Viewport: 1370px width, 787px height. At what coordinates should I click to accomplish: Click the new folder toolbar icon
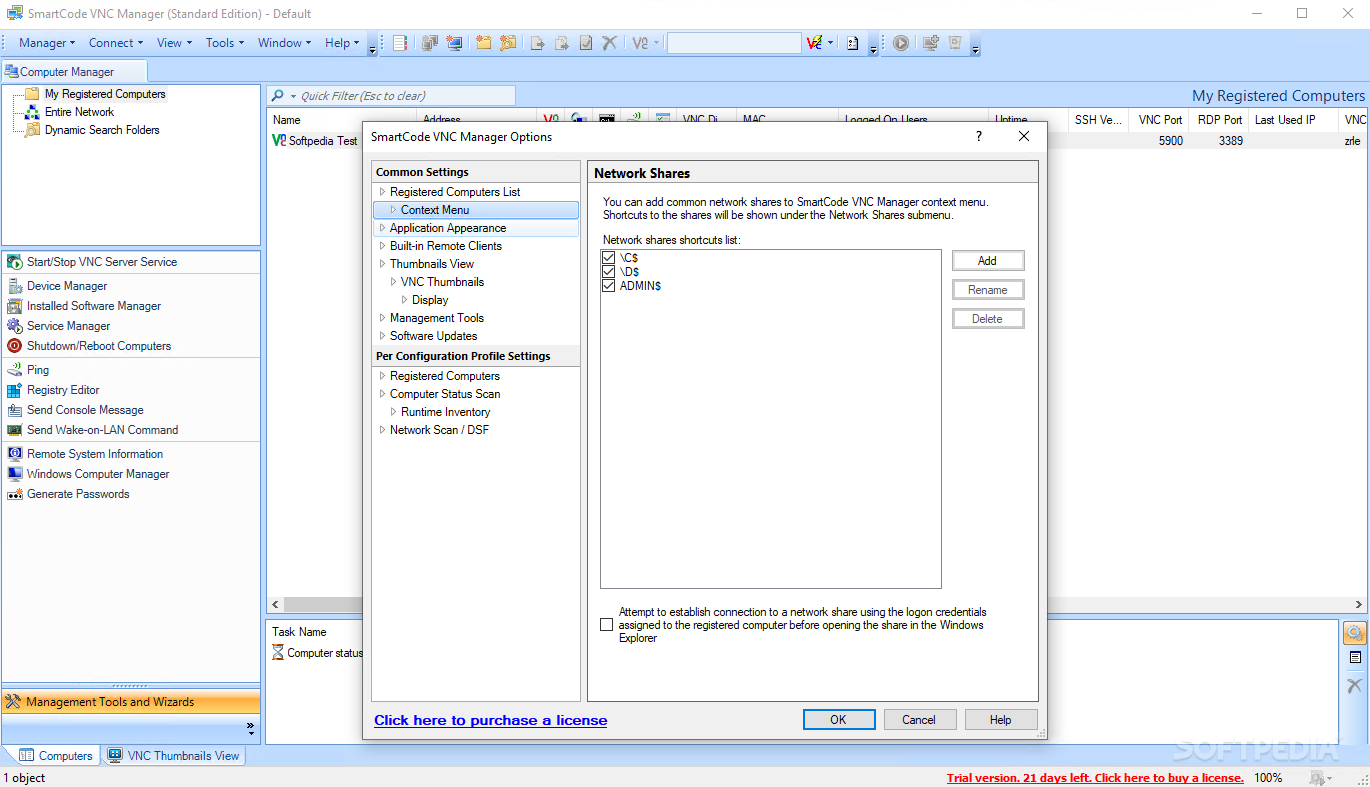pyautogui.click(x=484, y=43)
